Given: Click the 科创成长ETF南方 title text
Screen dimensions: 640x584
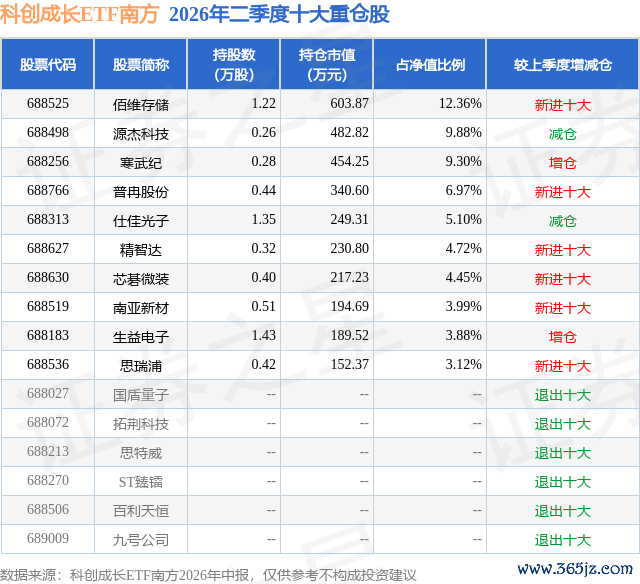Looking at the screenshot, I should [80, 14].
